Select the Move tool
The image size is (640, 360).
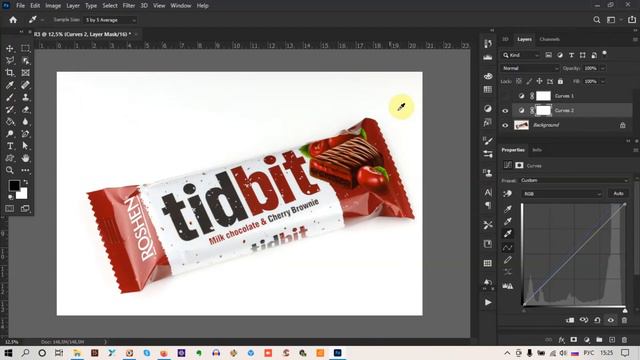10,49
